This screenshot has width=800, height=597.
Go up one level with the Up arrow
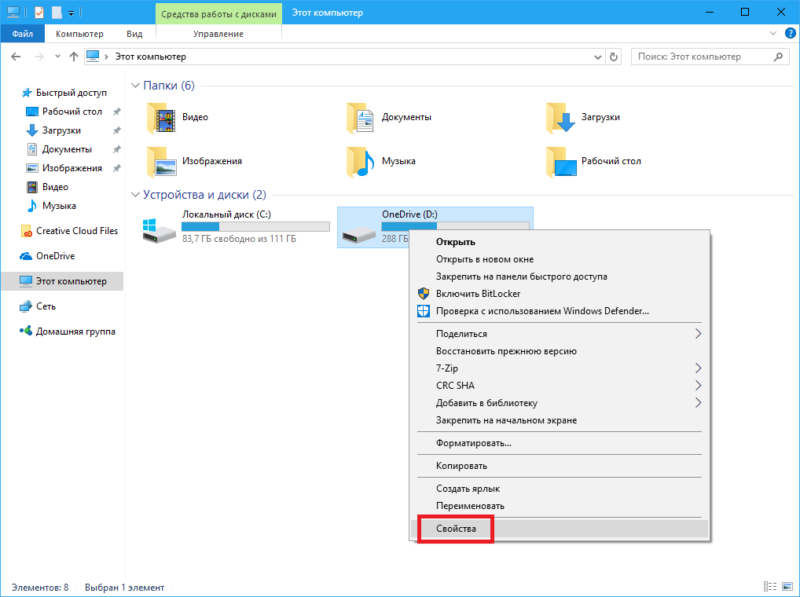pos(73,57)
